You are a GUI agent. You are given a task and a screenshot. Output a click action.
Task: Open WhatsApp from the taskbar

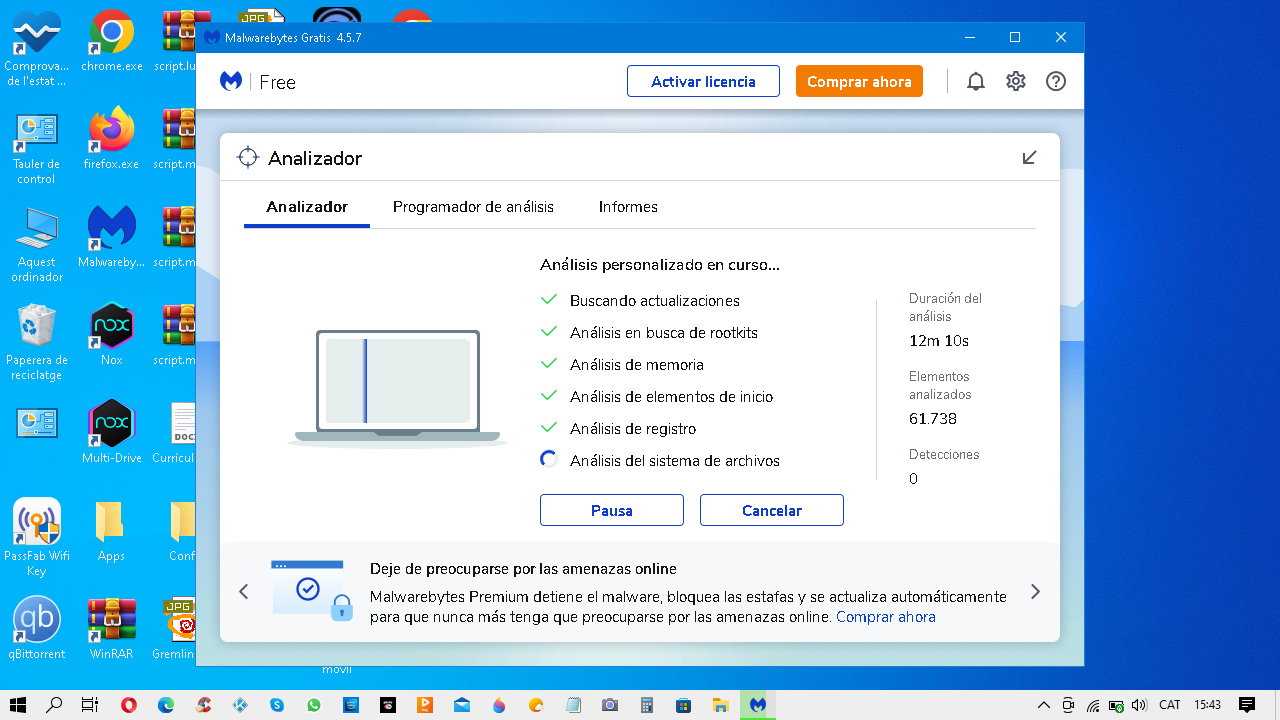[314, 705]
